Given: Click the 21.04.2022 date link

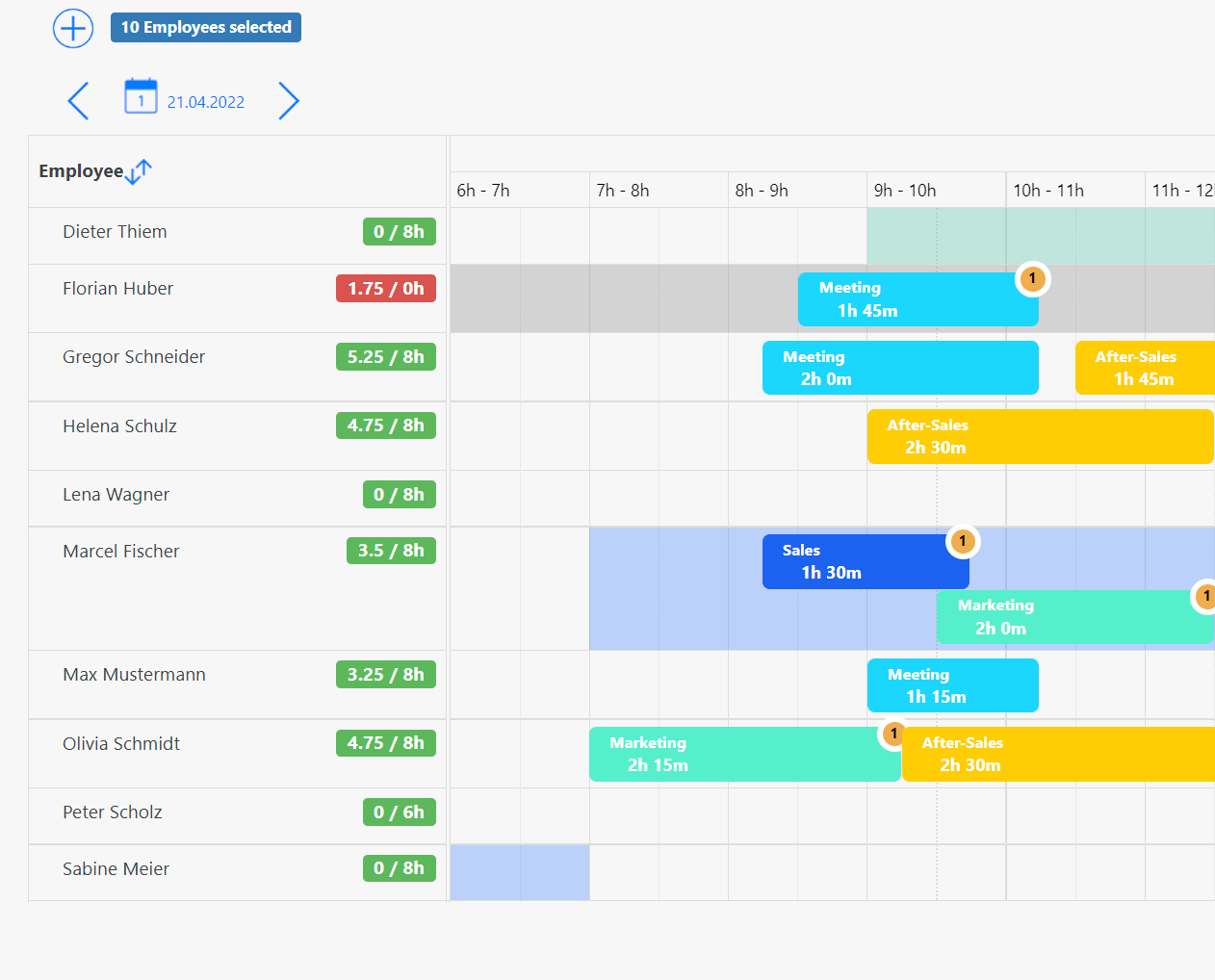Looking at the screenshot, I should point(206,101).
